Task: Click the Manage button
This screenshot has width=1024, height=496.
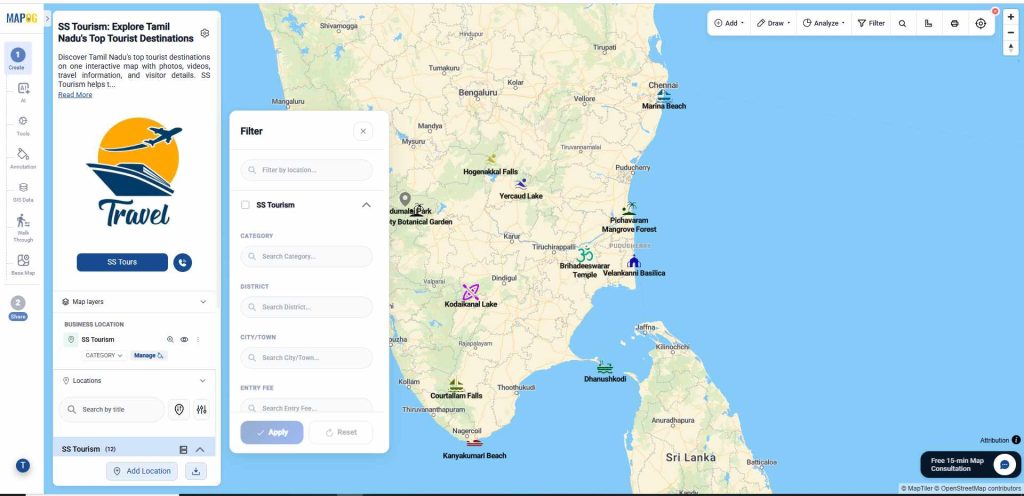Action: coord(149,356)
